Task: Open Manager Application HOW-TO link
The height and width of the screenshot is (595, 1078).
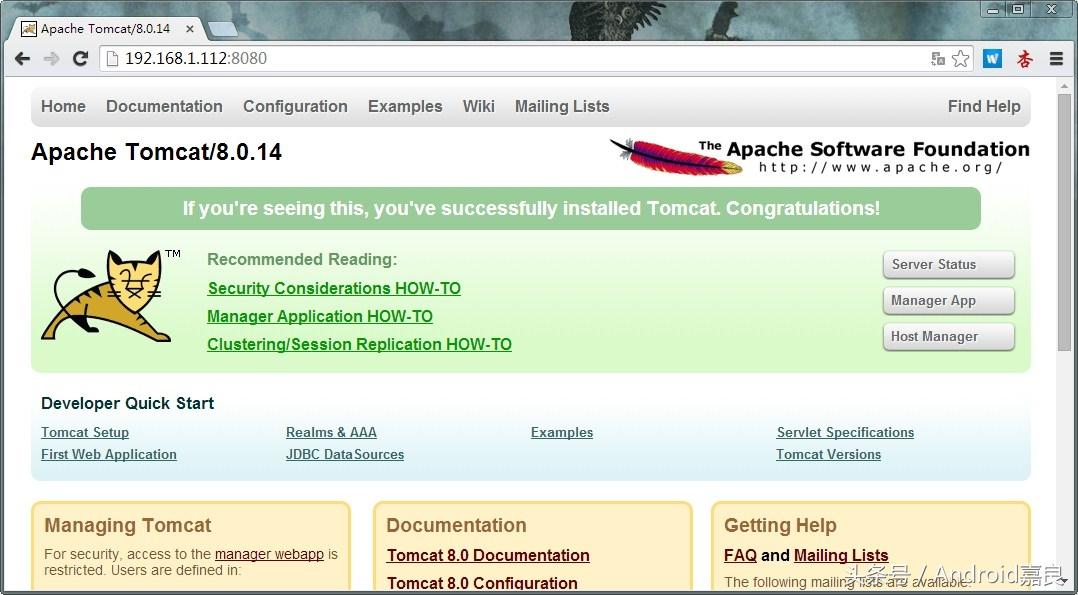Action: point(320,316)
